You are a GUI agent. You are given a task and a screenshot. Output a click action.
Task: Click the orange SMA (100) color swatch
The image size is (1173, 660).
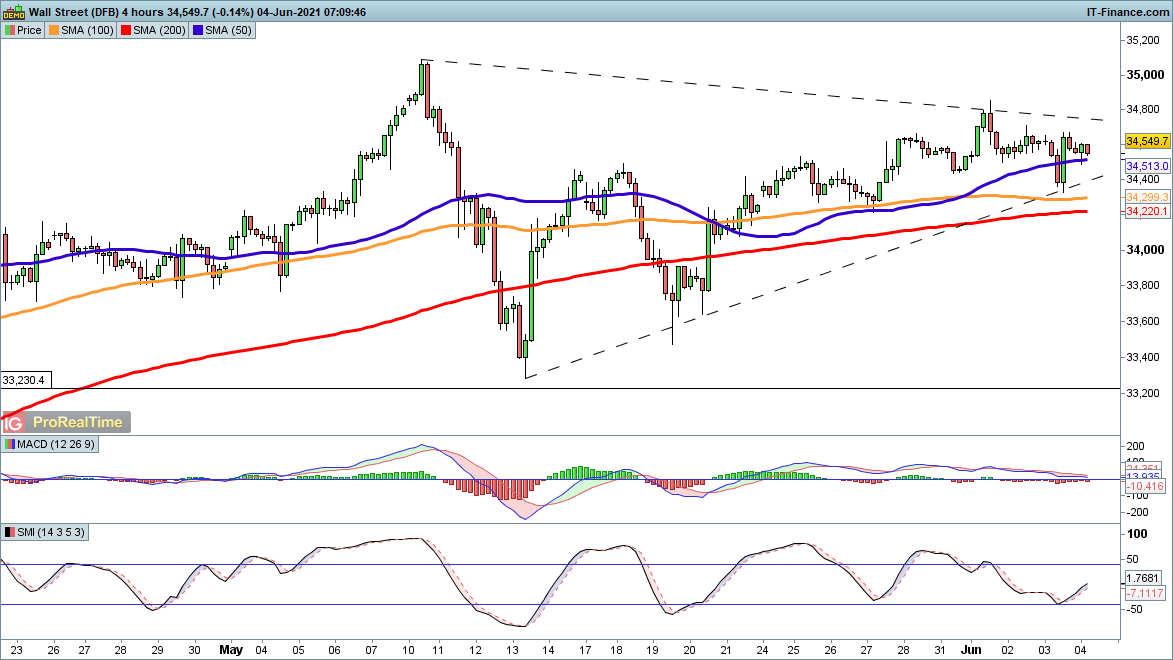[x=54, y=31]
